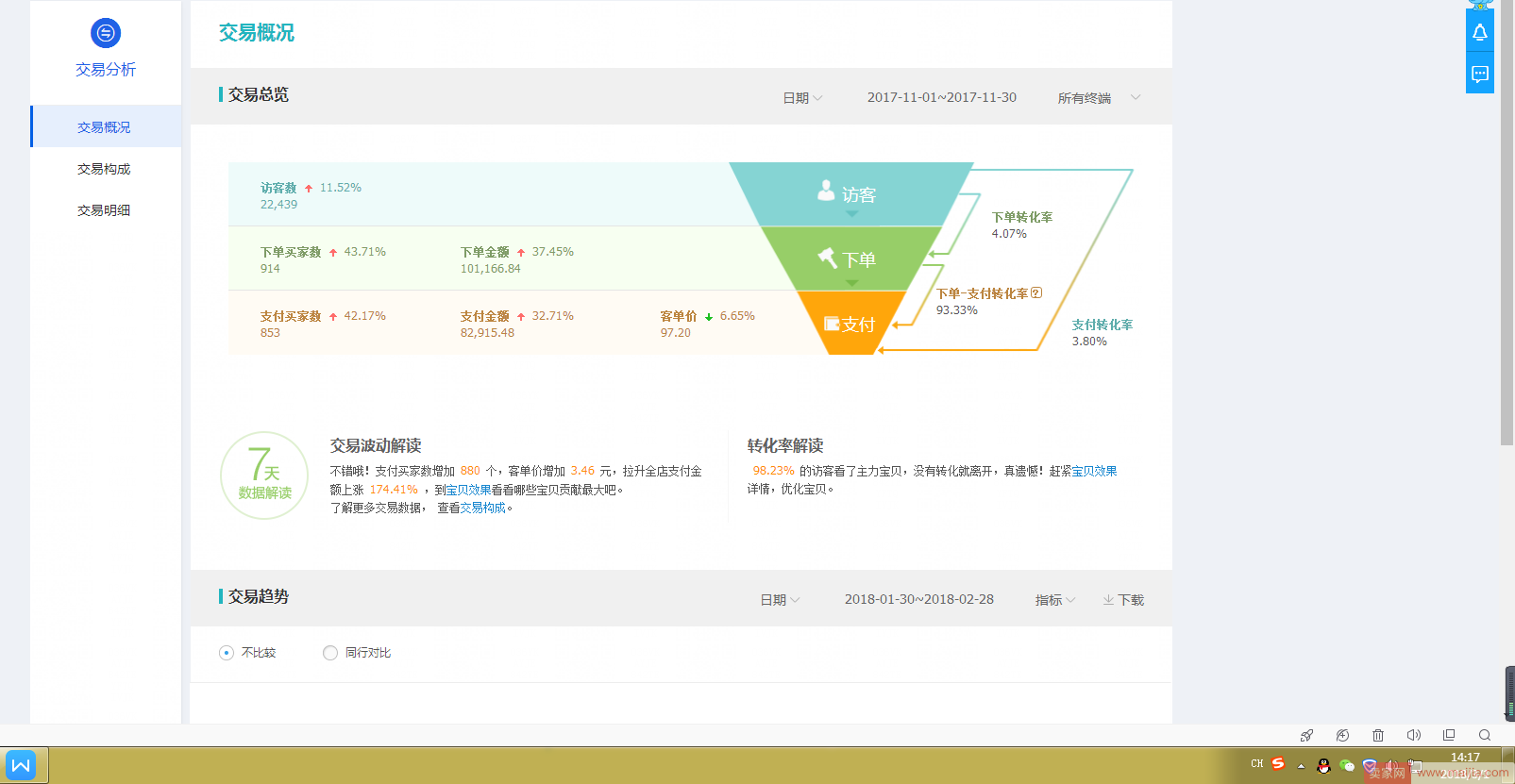
Task: Click the magnifier zoom icon in status bar
Action: [1485, 735]
